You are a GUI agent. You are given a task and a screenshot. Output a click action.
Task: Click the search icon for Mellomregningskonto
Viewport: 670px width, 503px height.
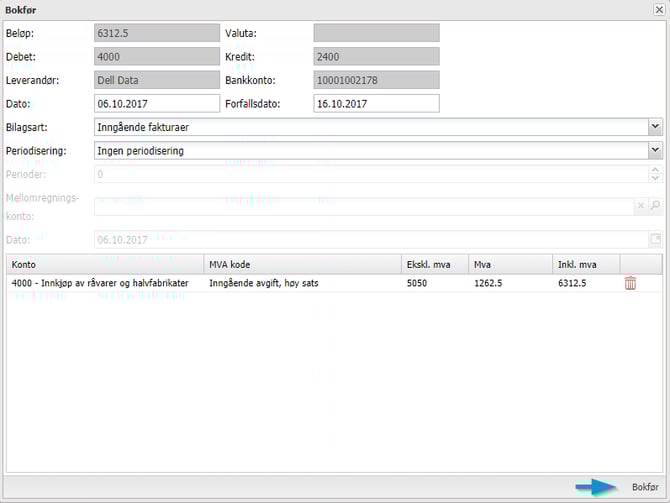pyautogui.click(x=655, y=206)
